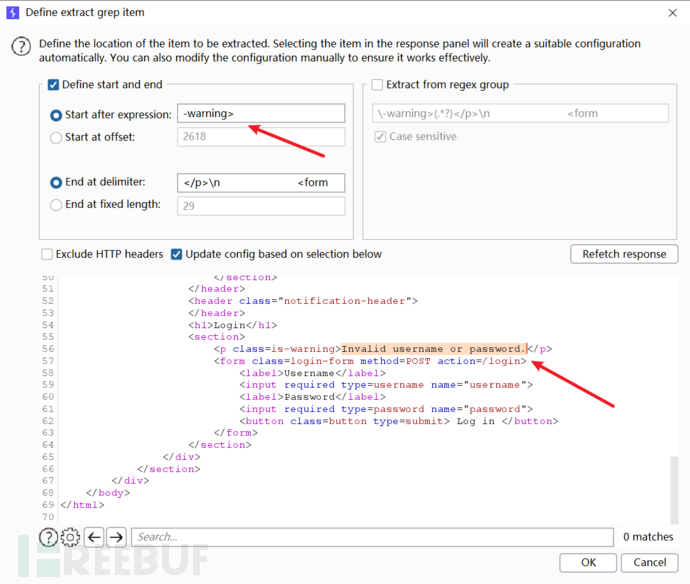Select the End at fixed length option
The width and height of the screenshot is (690, 584).
pos(55,205)
